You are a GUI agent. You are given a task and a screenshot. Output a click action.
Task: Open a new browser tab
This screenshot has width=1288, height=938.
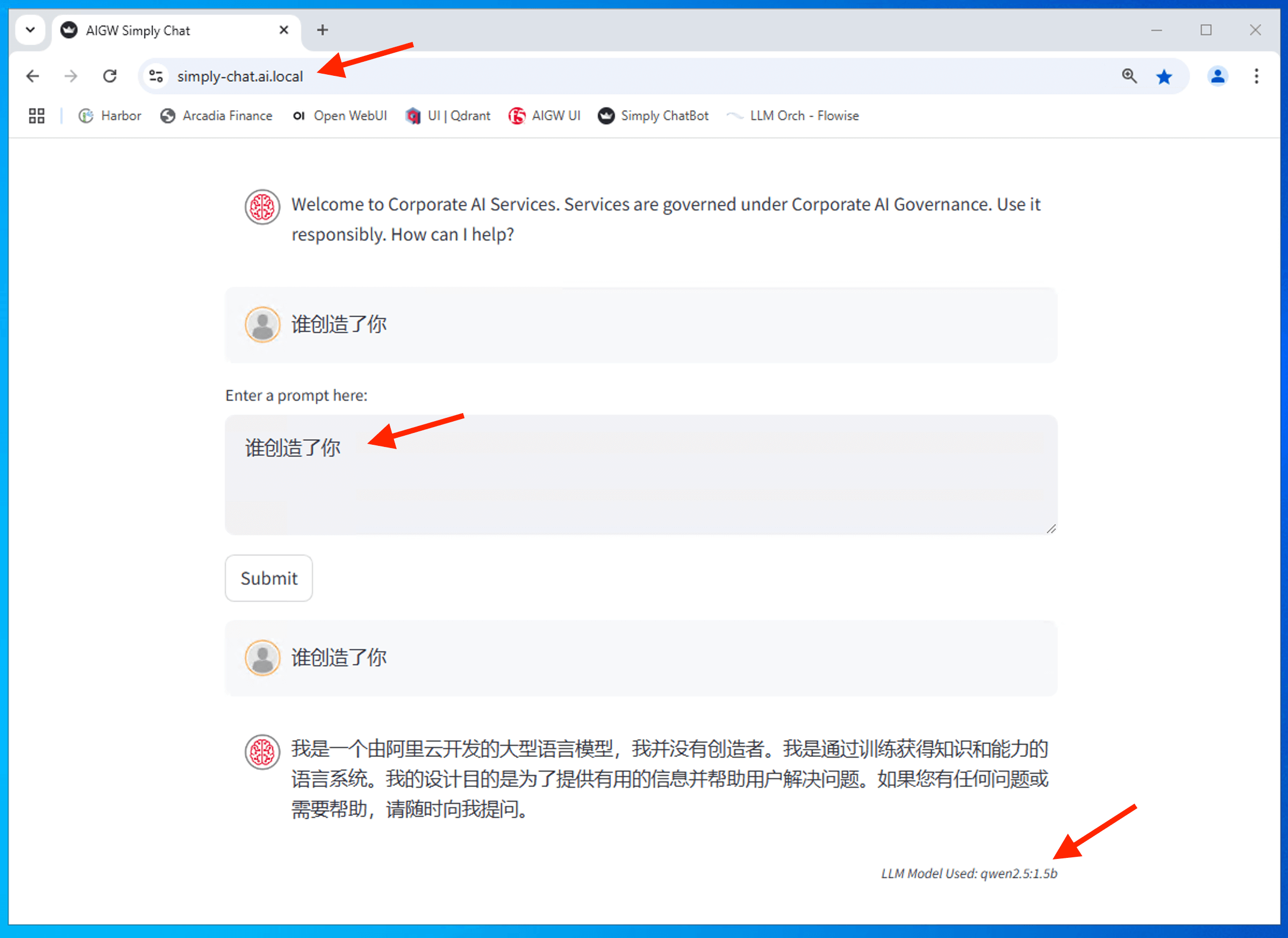pyautogui.click(x=323, y=30)
